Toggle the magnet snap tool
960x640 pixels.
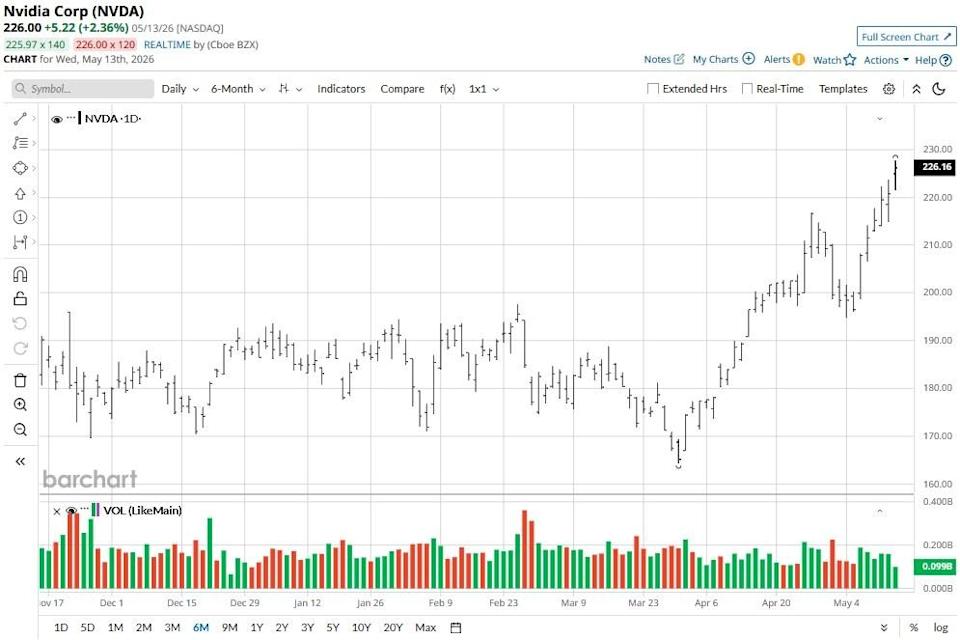[20, 274]
